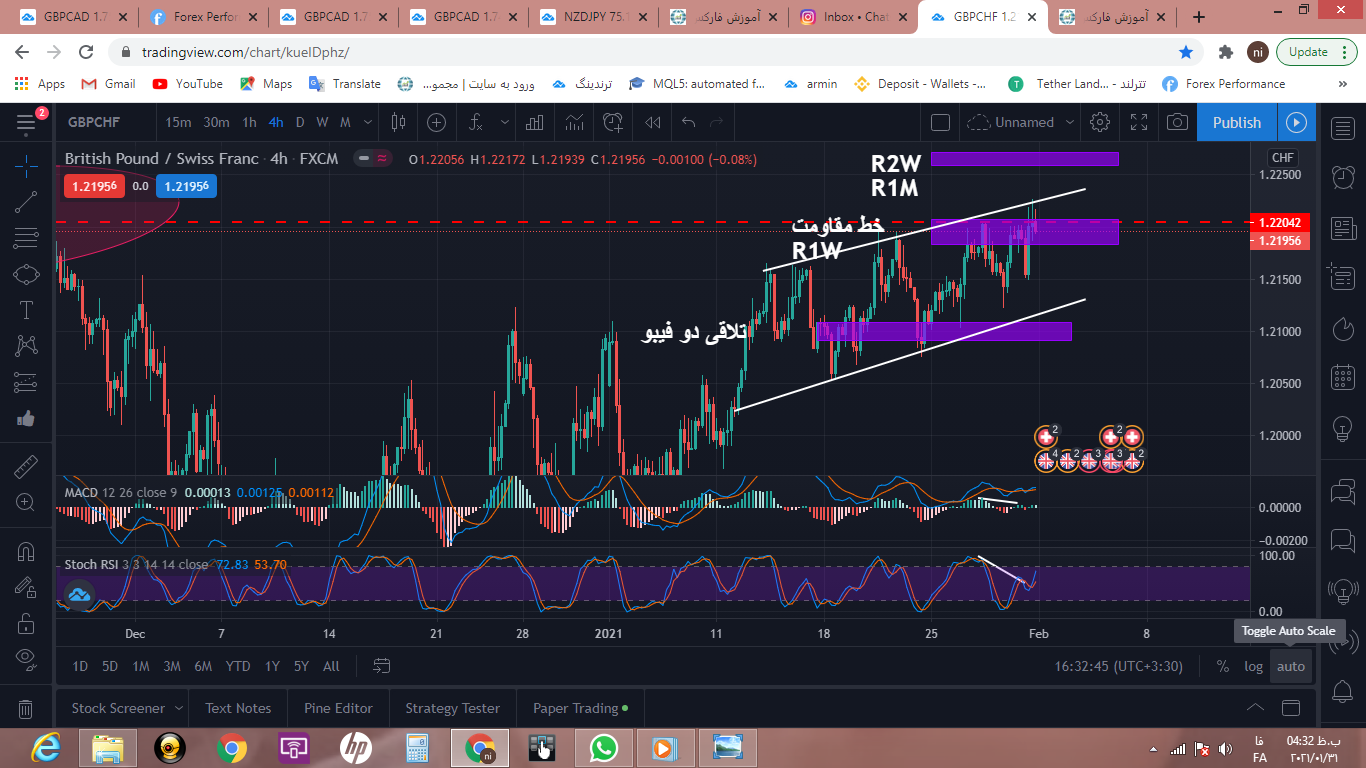Click the magnet mode icon
The height and width of the screenshot is (768, 1366).
[26, 552]
